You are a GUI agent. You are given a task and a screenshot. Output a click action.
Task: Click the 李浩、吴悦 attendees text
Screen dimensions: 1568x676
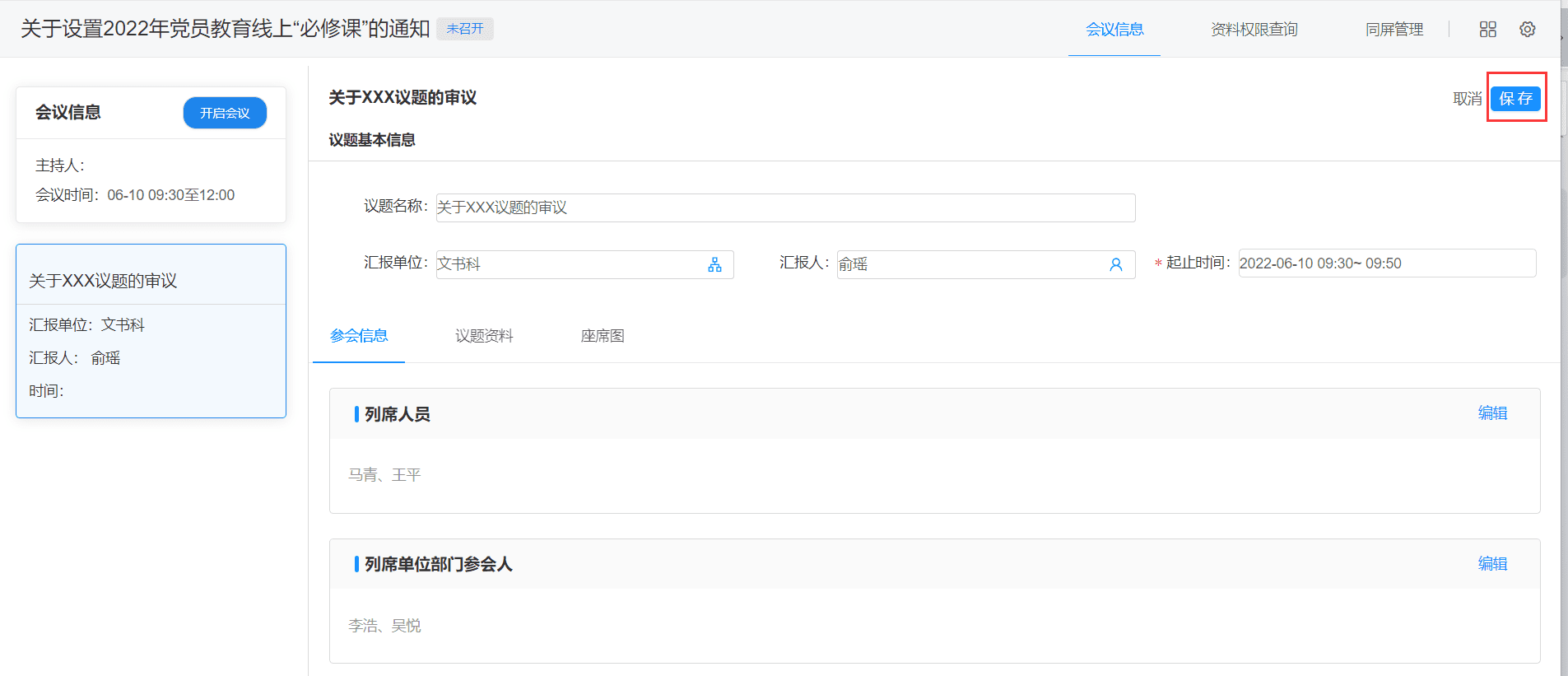click(x=384, y=626)
